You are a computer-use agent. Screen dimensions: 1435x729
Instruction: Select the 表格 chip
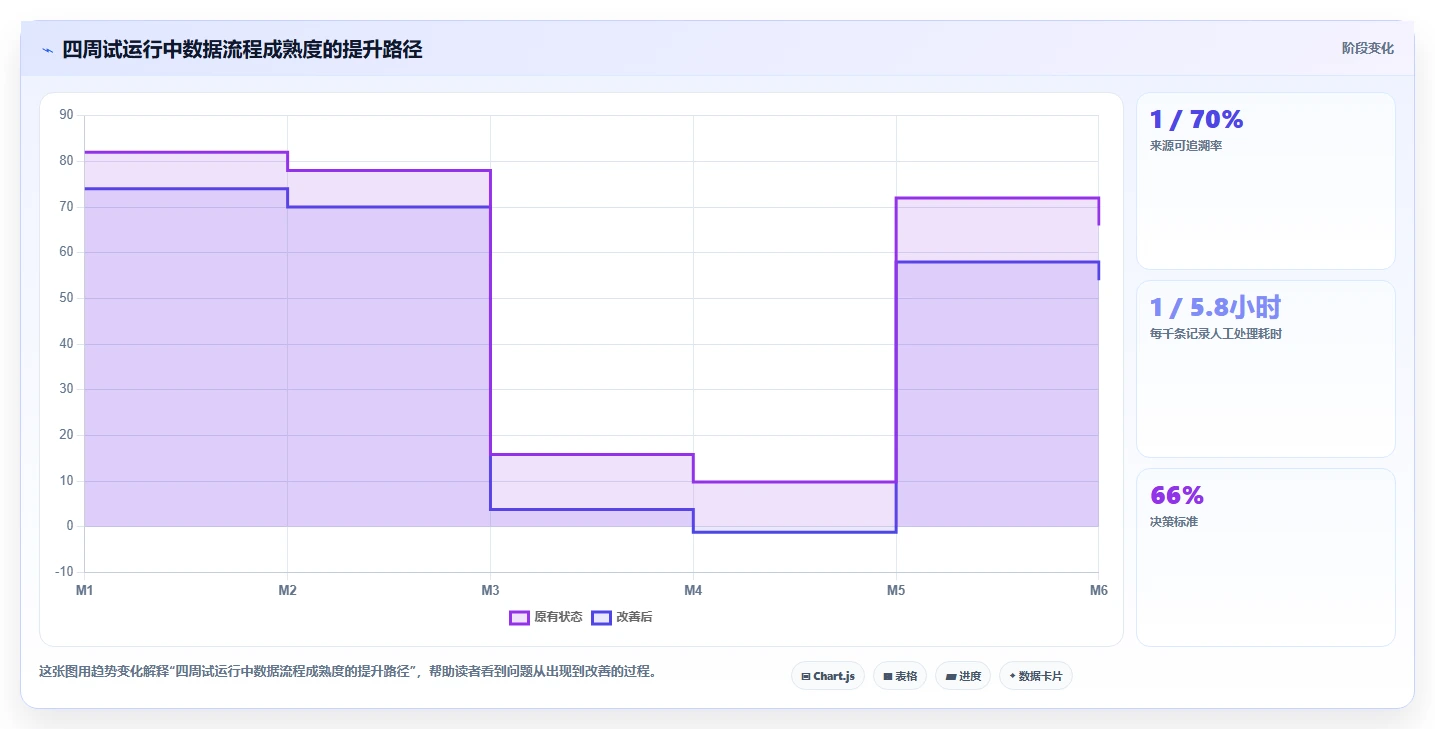(900, 676)
